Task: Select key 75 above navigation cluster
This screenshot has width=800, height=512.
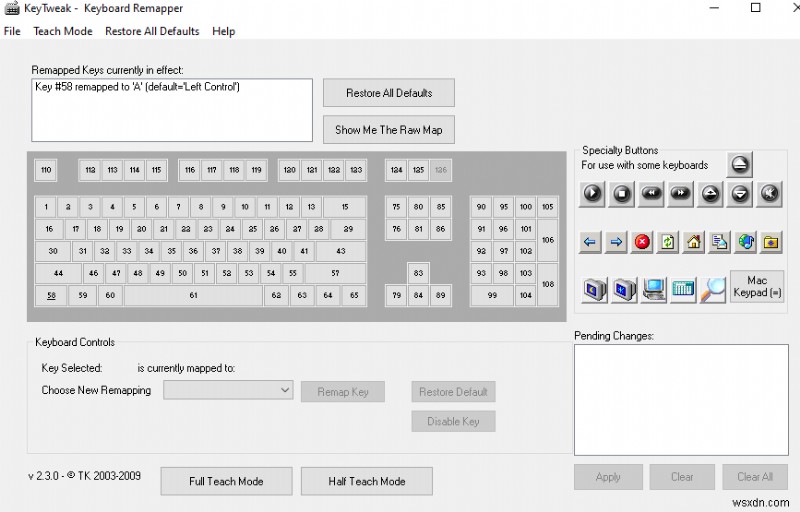Action: pos(396,207)
